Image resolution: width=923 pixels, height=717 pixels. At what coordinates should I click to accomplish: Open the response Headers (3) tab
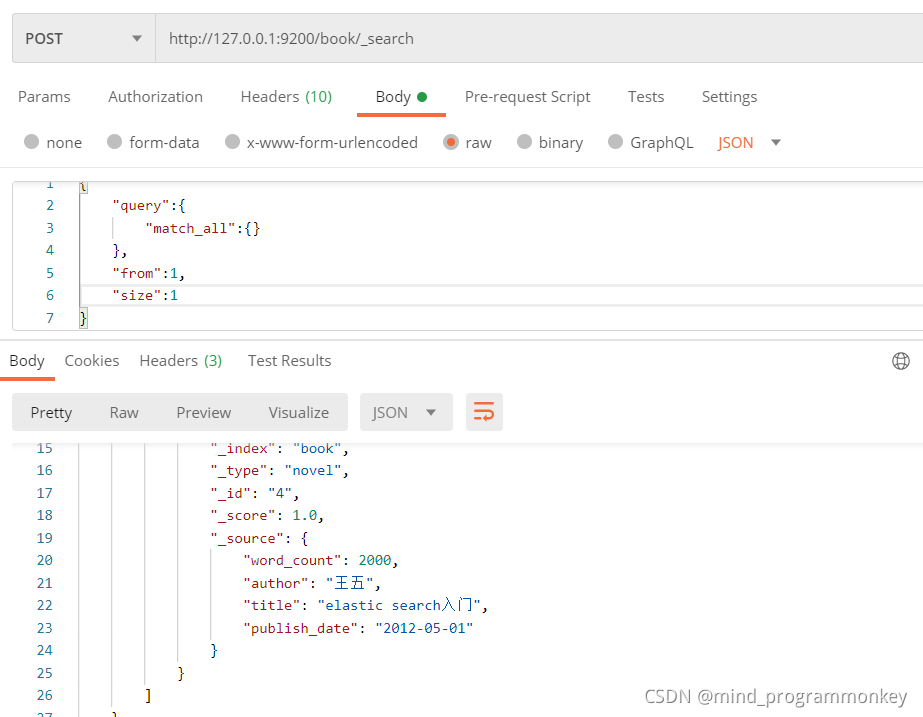tap(181, 361)
